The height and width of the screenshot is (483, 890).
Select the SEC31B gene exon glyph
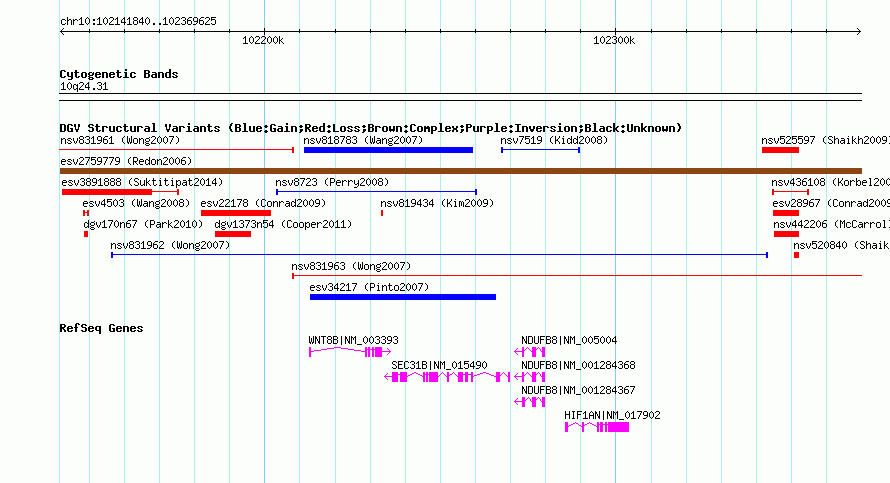(x=447, y=377)
